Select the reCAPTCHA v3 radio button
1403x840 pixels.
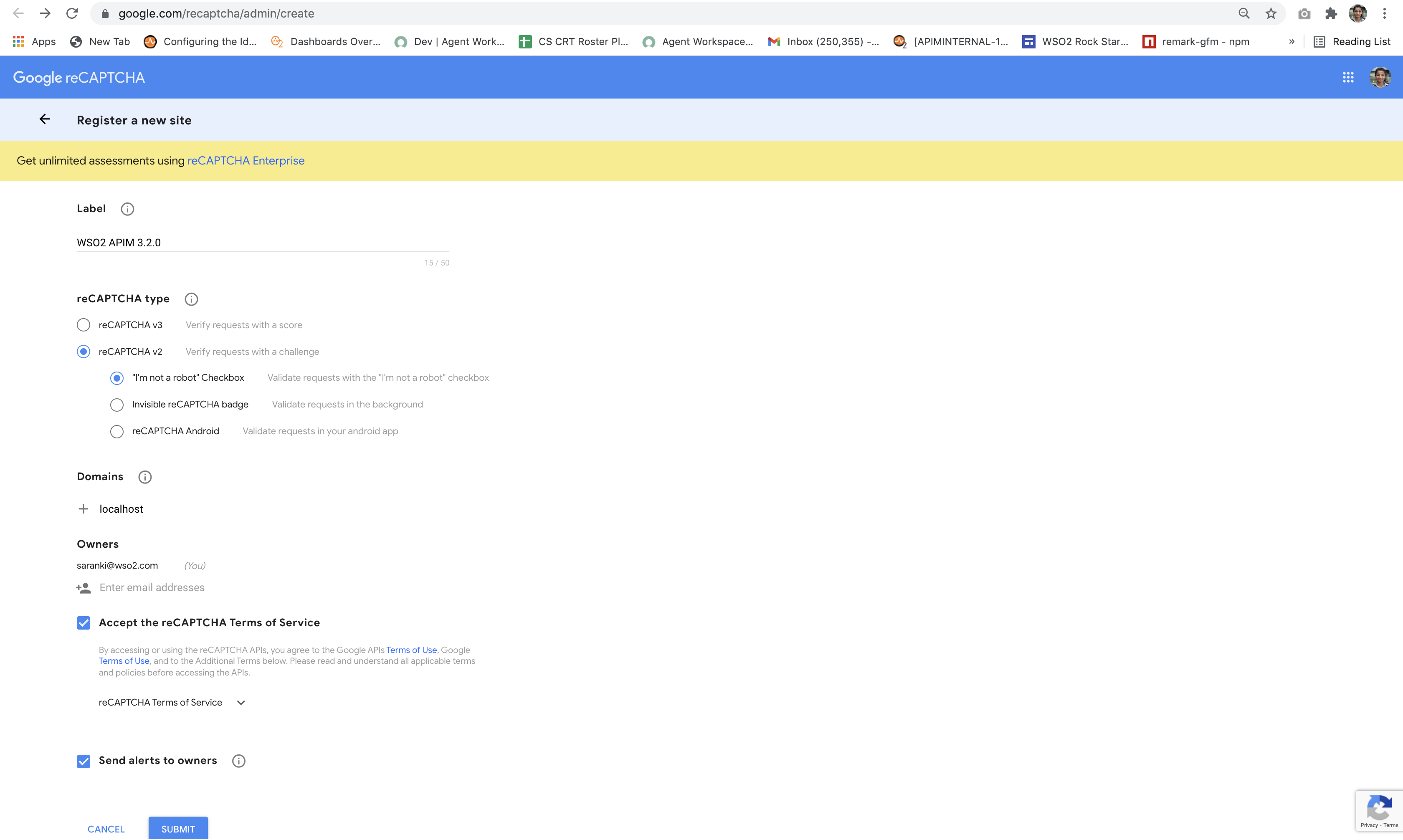tap(83, 325)
